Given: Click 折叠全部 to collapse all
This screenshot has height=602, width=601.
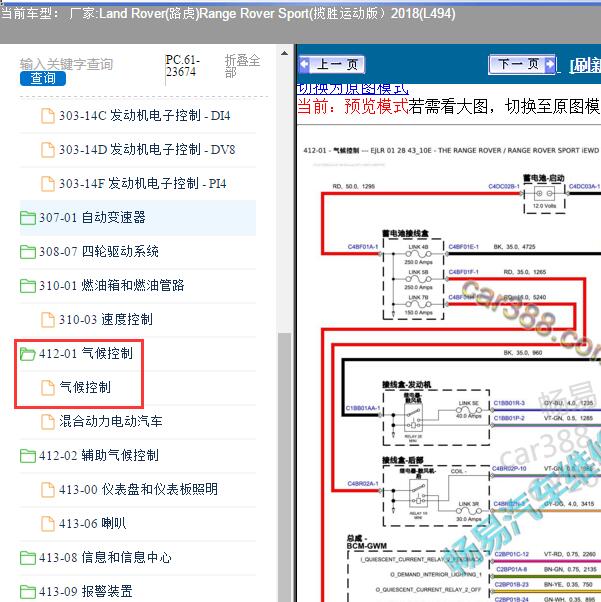Looking at the screenshot, I should [x=242, y=66].
